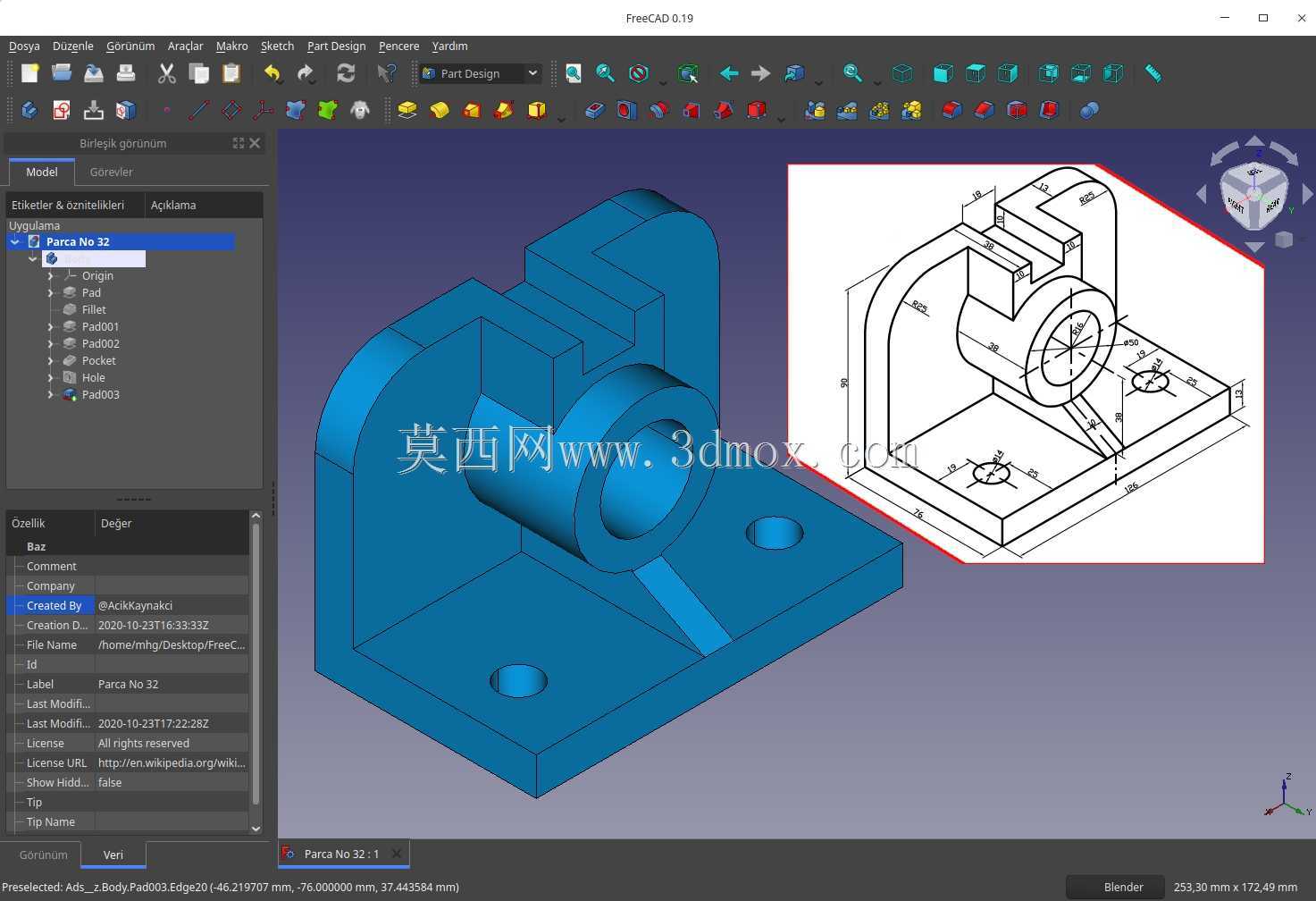The width and height of the screenshot is (1316, 901).
Task: Close the Birleşik görünüm panel
Action: [x=255, y=143]
